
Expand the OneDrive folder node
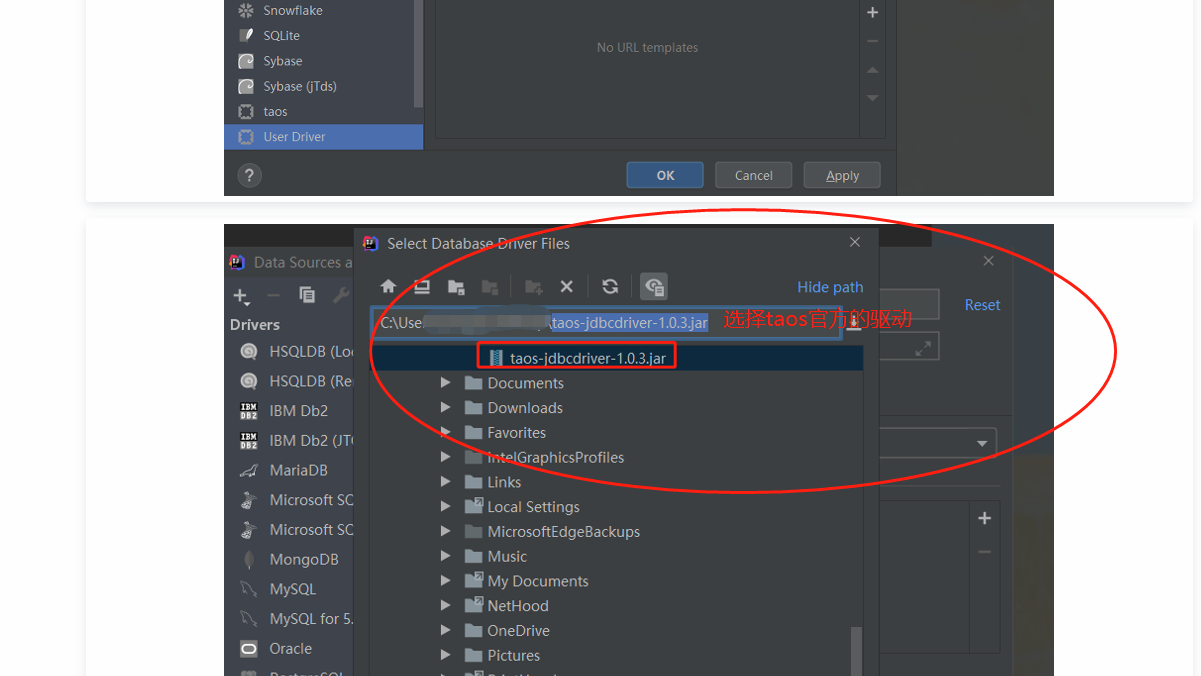[x=446, y=631]
